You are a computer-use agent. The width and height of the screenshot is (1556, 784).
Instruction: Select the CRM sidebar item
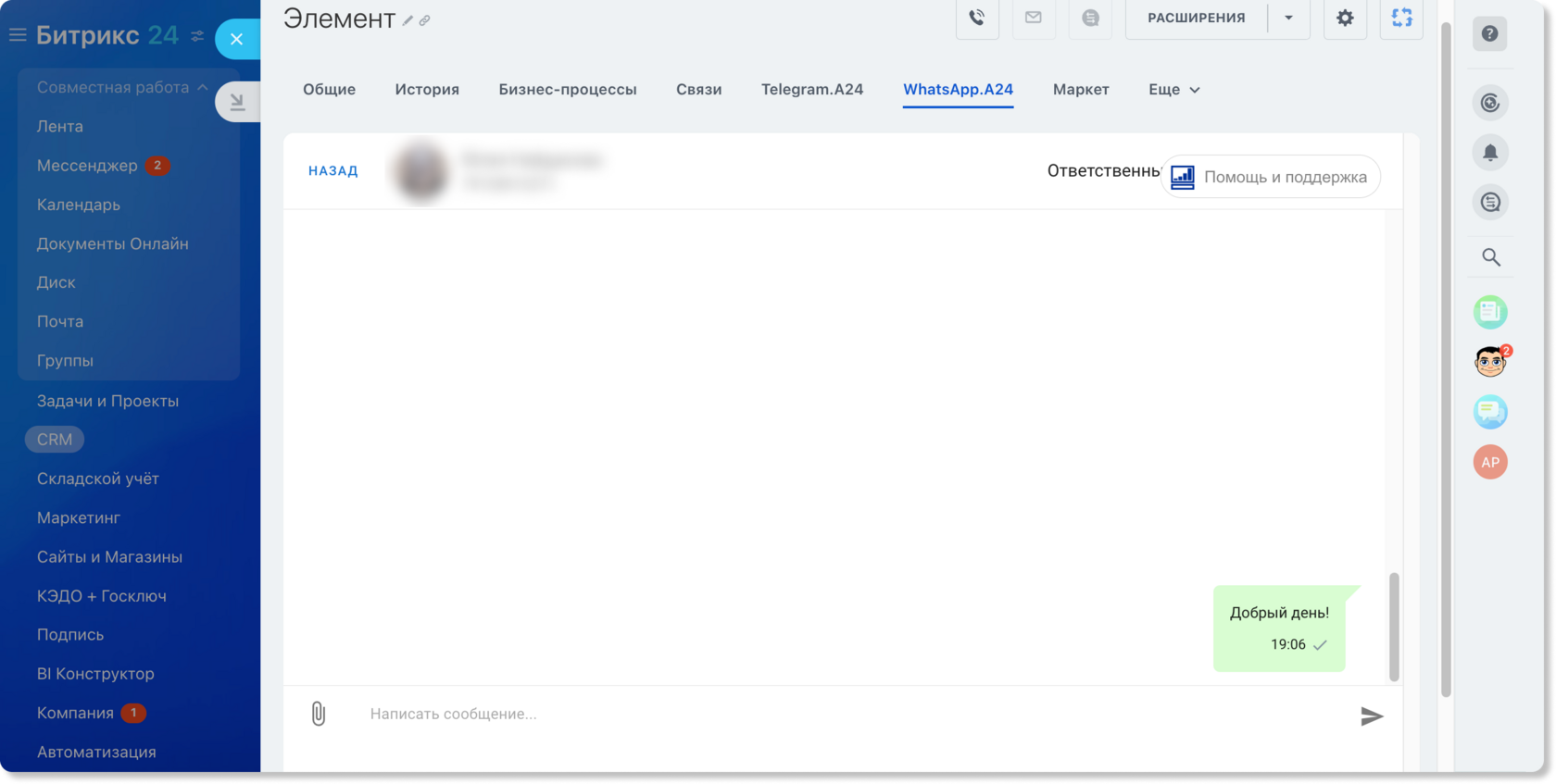pyautogui.click(x=55, y=440)
